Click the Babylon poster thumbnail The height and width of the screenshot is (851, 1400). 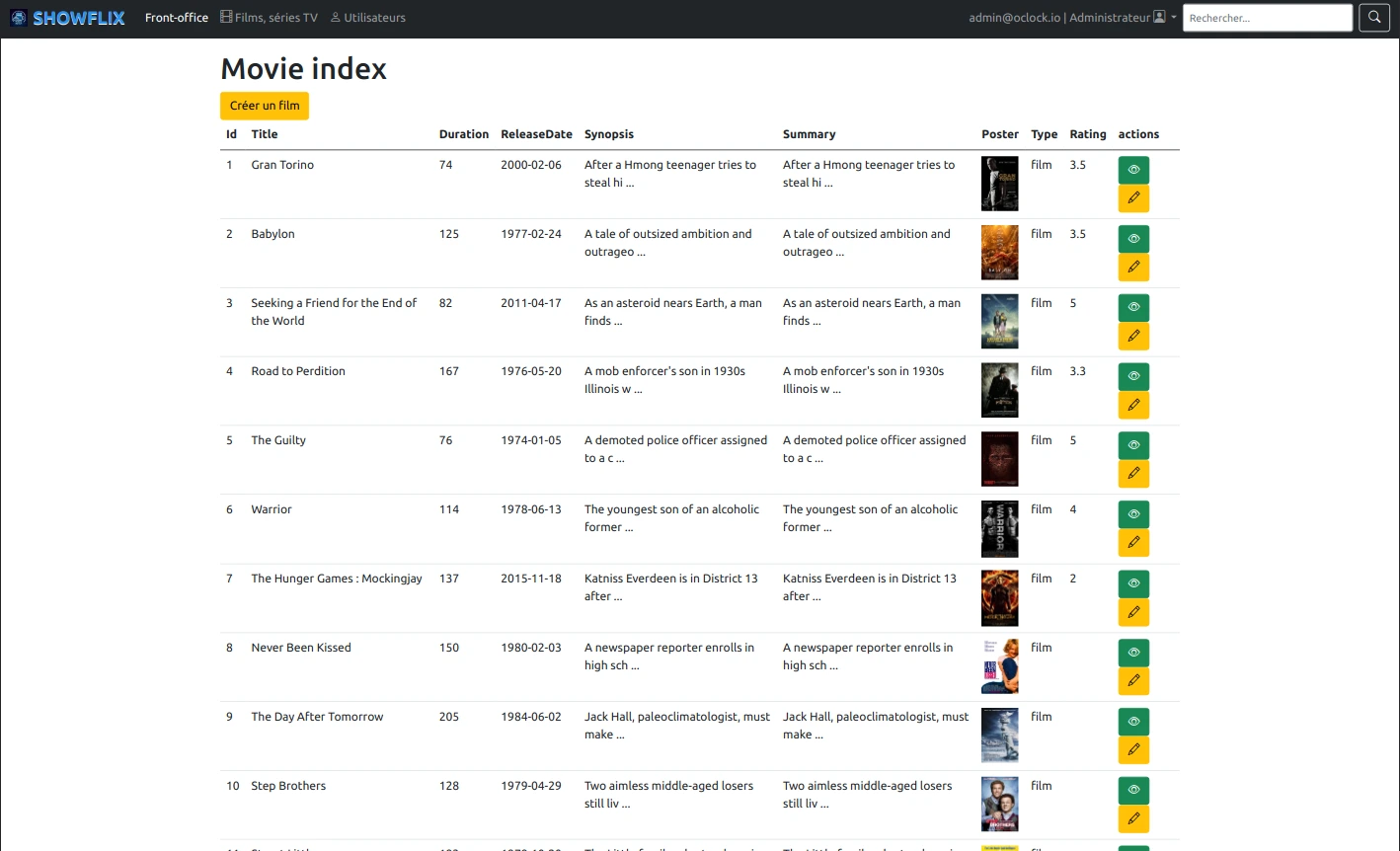pyautogui.click(x=999, y=253)
